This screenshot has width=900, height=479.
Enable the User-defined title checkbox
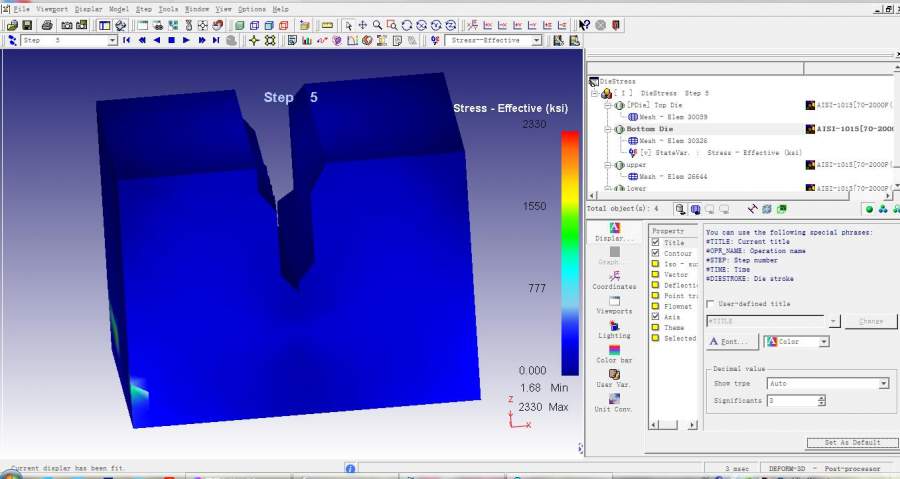click(x=711, y=304)
